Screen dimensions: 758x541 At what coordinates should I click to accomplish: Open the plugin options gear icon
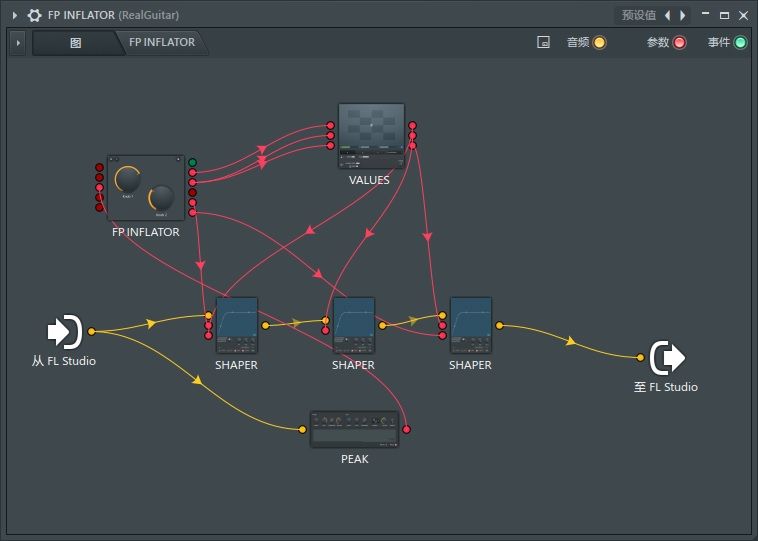tap(34, 15)
